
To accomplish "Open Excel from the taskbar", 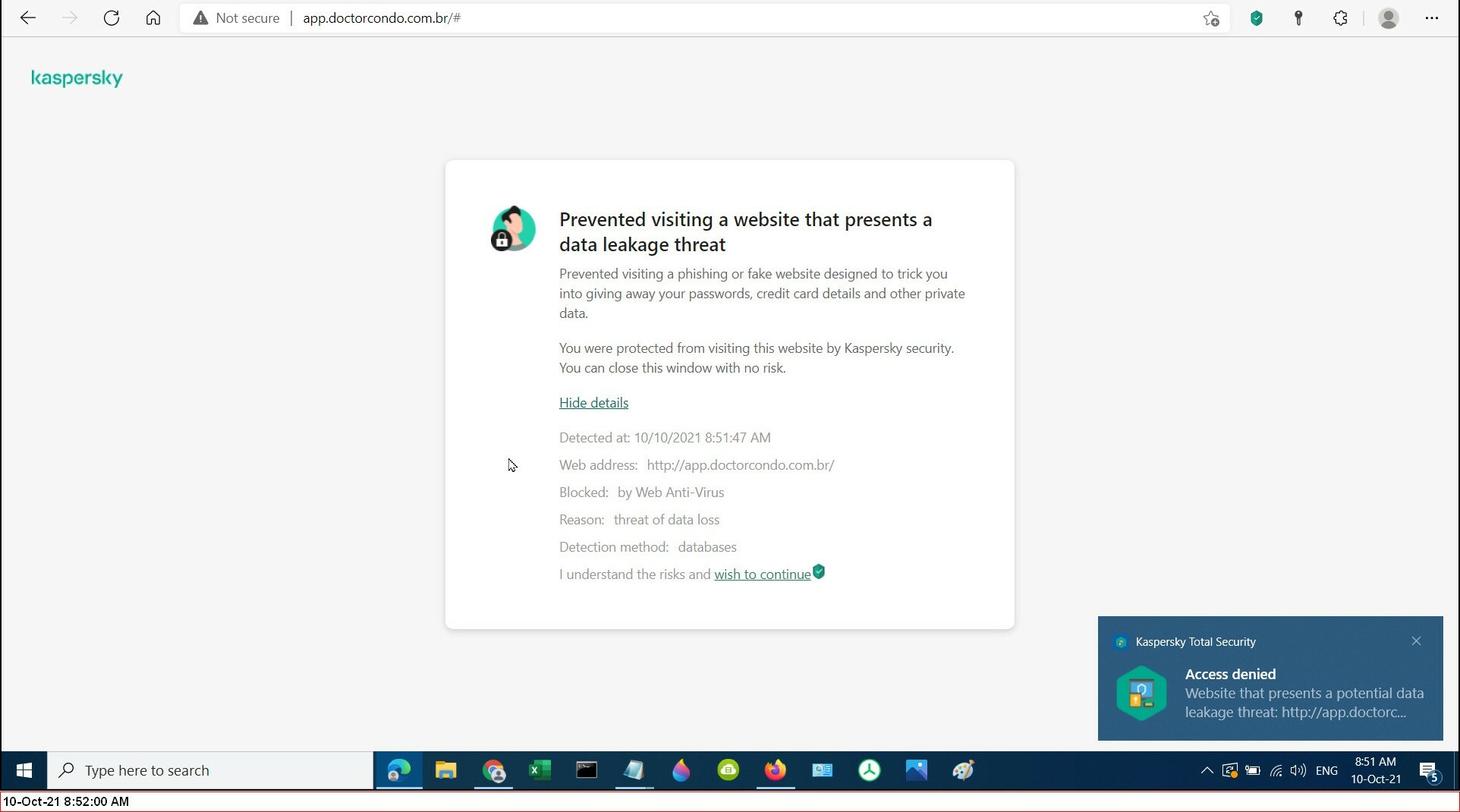I will (x=540, y=771).
